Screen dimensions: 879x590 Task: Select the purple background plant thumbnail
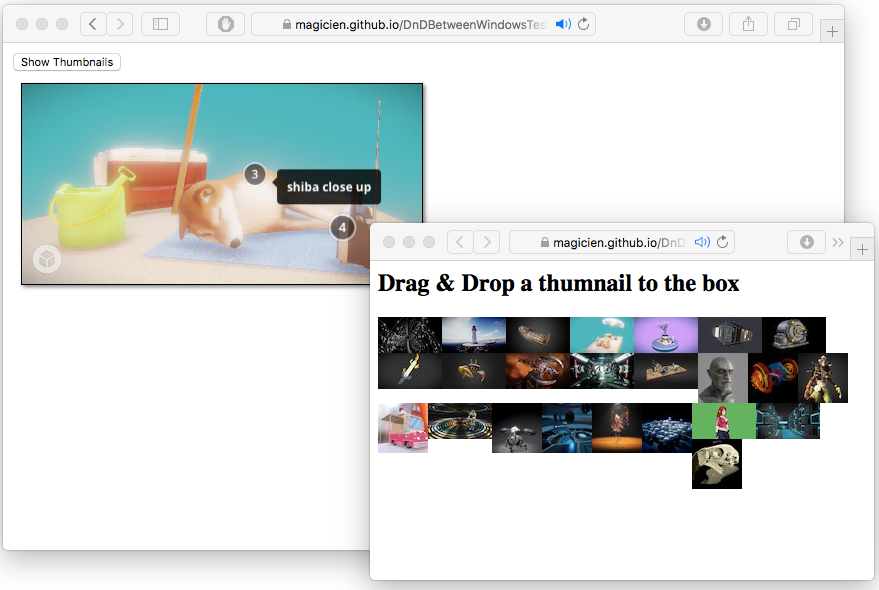coord(665,335)
